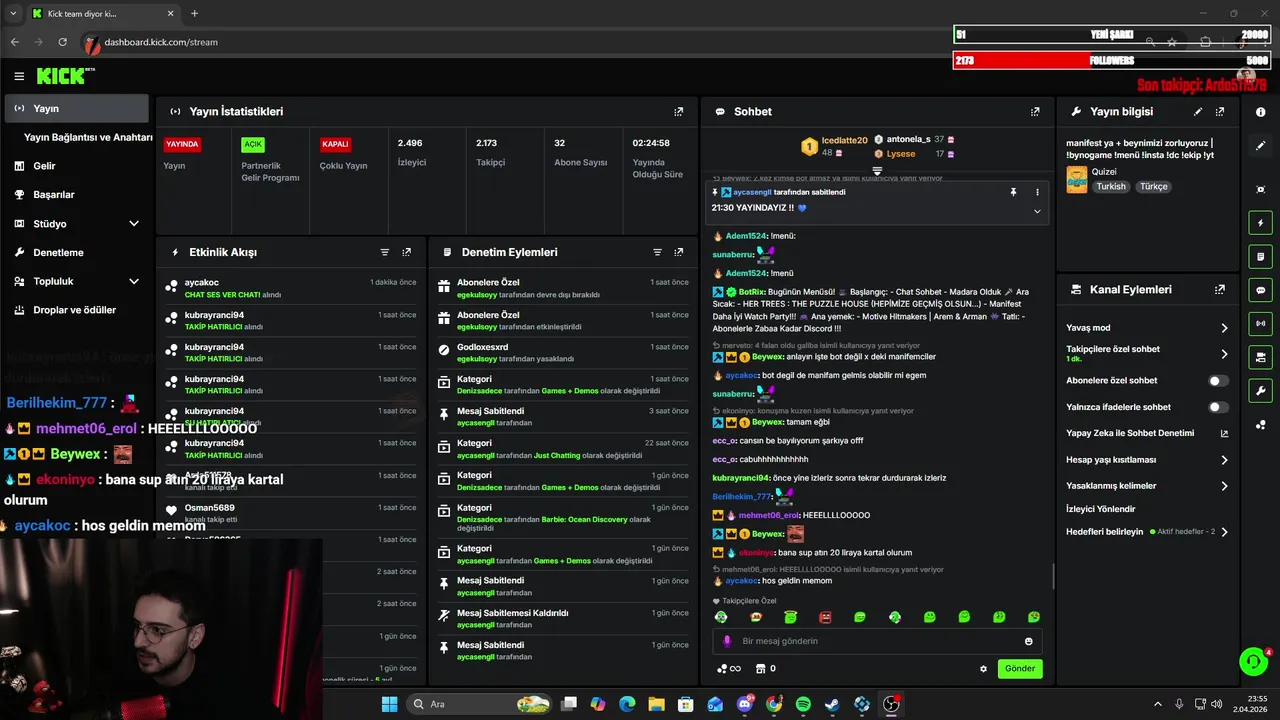Unpin the pinned message via the pin icon
The width and height of the screenshot is (1280, 720).
[1013, 192]
